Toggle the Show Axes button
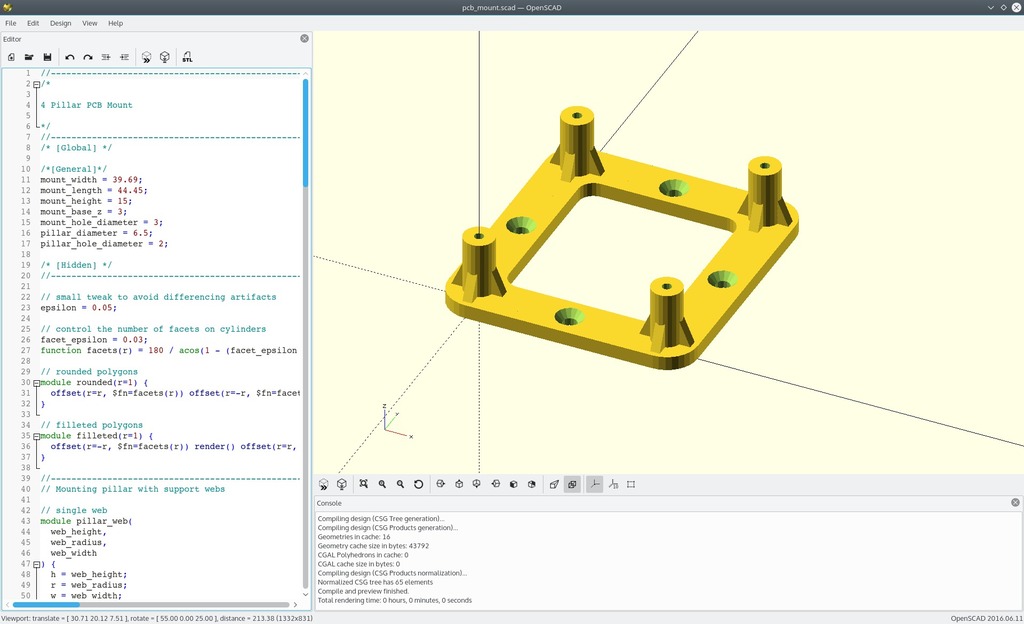This screenshot has width=1024, height=624. click(594, 484)
